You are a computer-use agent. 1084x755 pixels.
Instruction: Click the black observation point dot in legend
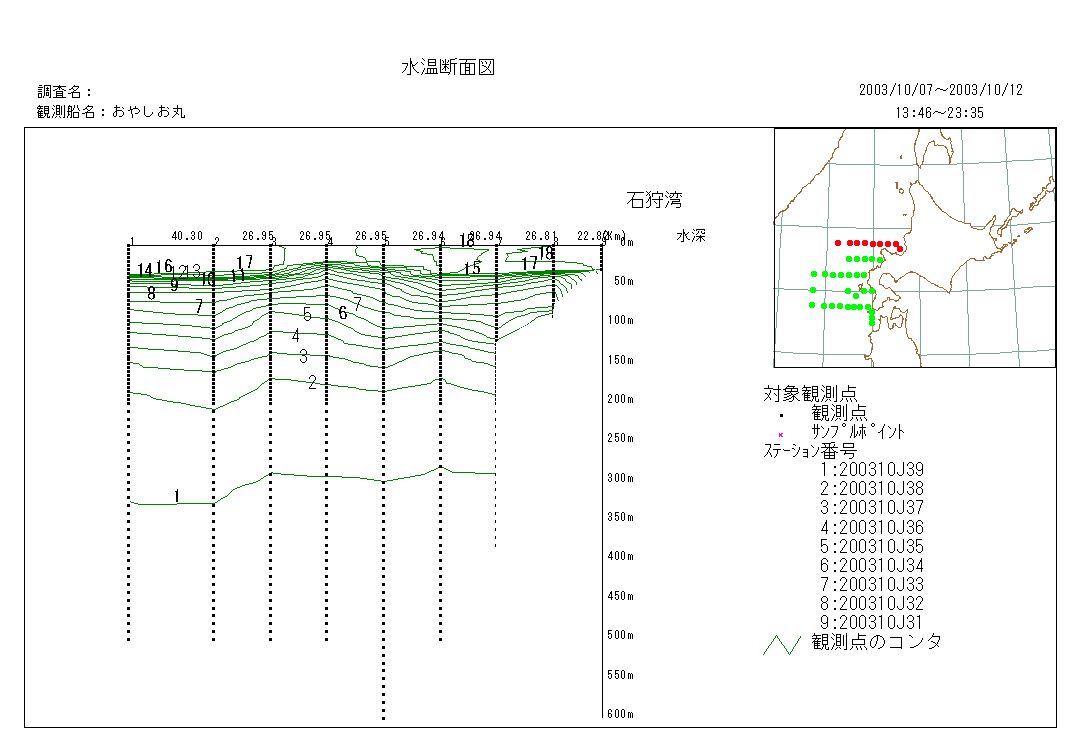coord(780,413)
